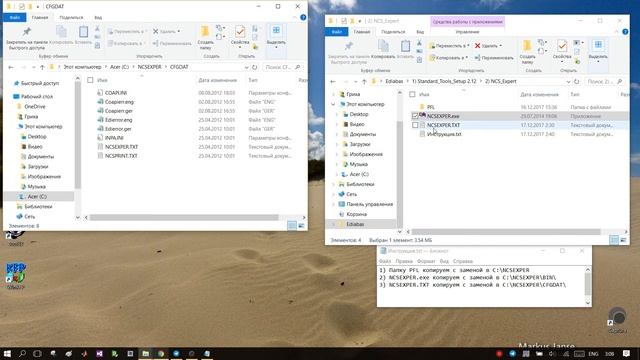Collapse Этот компьютер in NCS_Expert tree
The height and width of the screenshot is (360, 640).
coord(333,104)
